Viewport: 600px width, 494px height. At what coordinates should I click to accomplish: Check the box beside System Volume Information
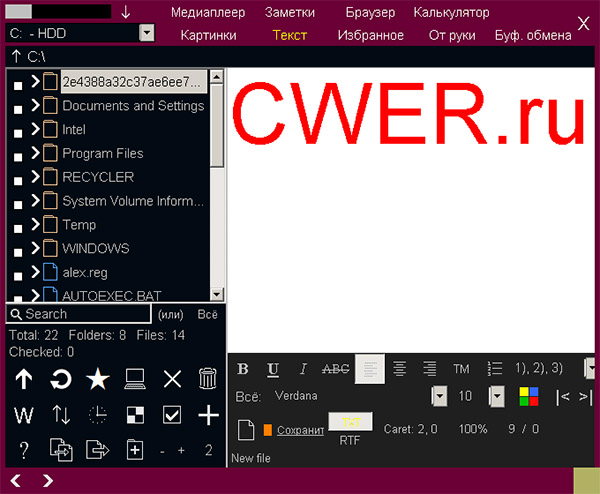point(18,205)
